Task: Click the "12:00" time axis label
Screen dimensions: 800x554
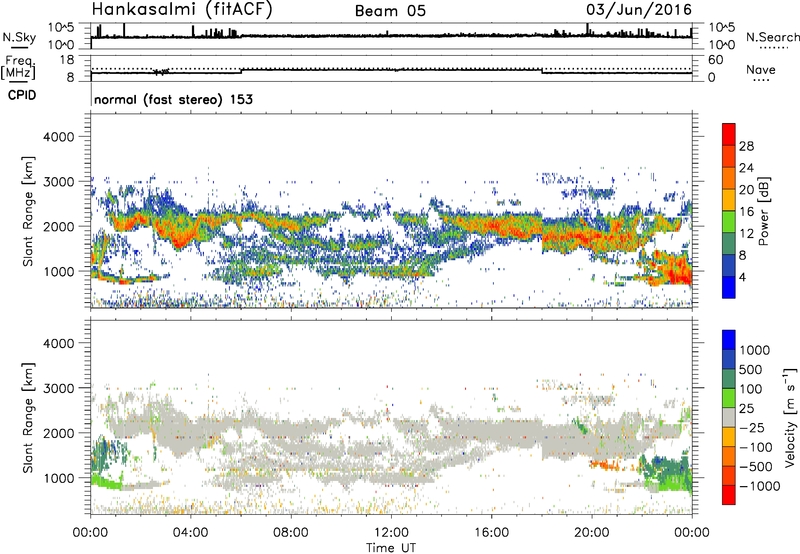Action: (x=391, y=533)
